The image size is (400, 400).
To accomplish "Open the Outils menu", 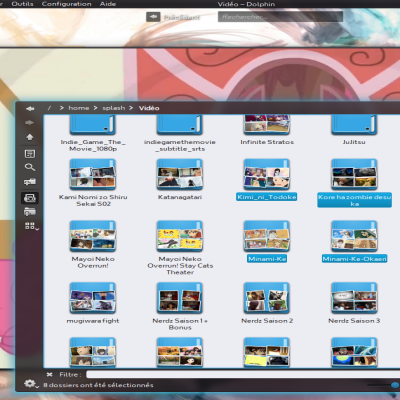I will coord(22,4).
